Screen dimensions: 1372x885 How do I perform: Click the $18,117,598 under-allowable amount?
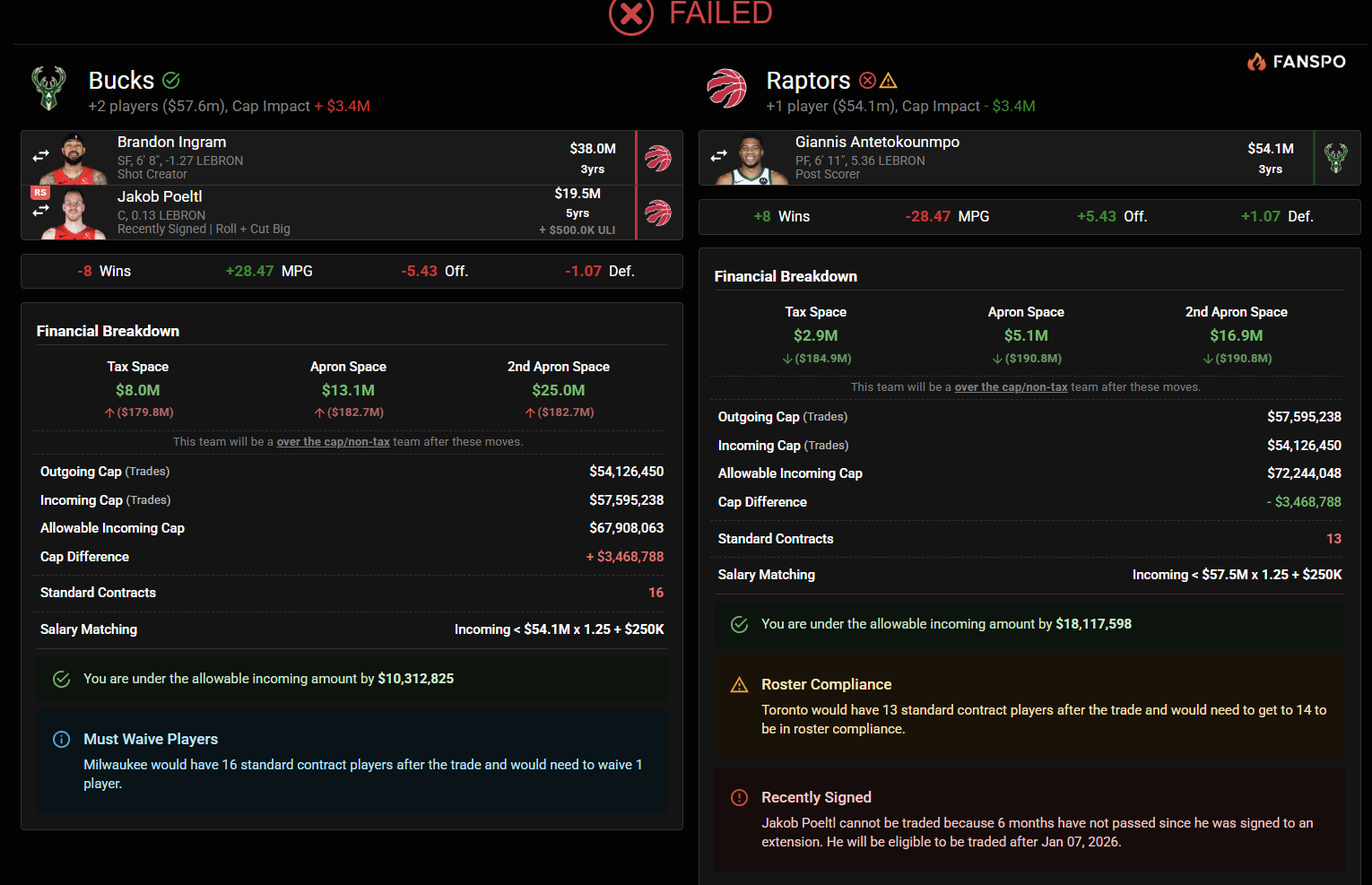click(1094, 624)
